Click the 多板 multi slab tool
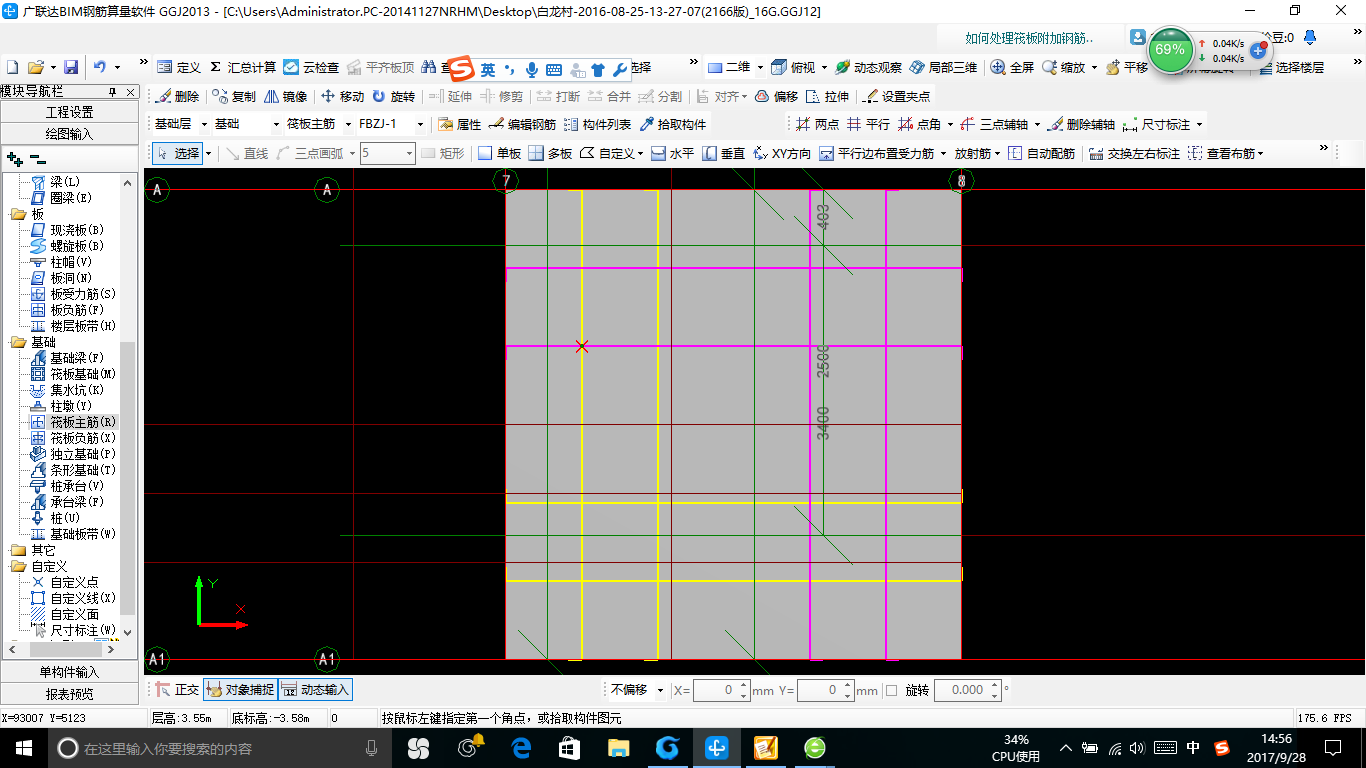Image resolution: width=1366 pixels, height=768 pixels. [x=550, y=153]
